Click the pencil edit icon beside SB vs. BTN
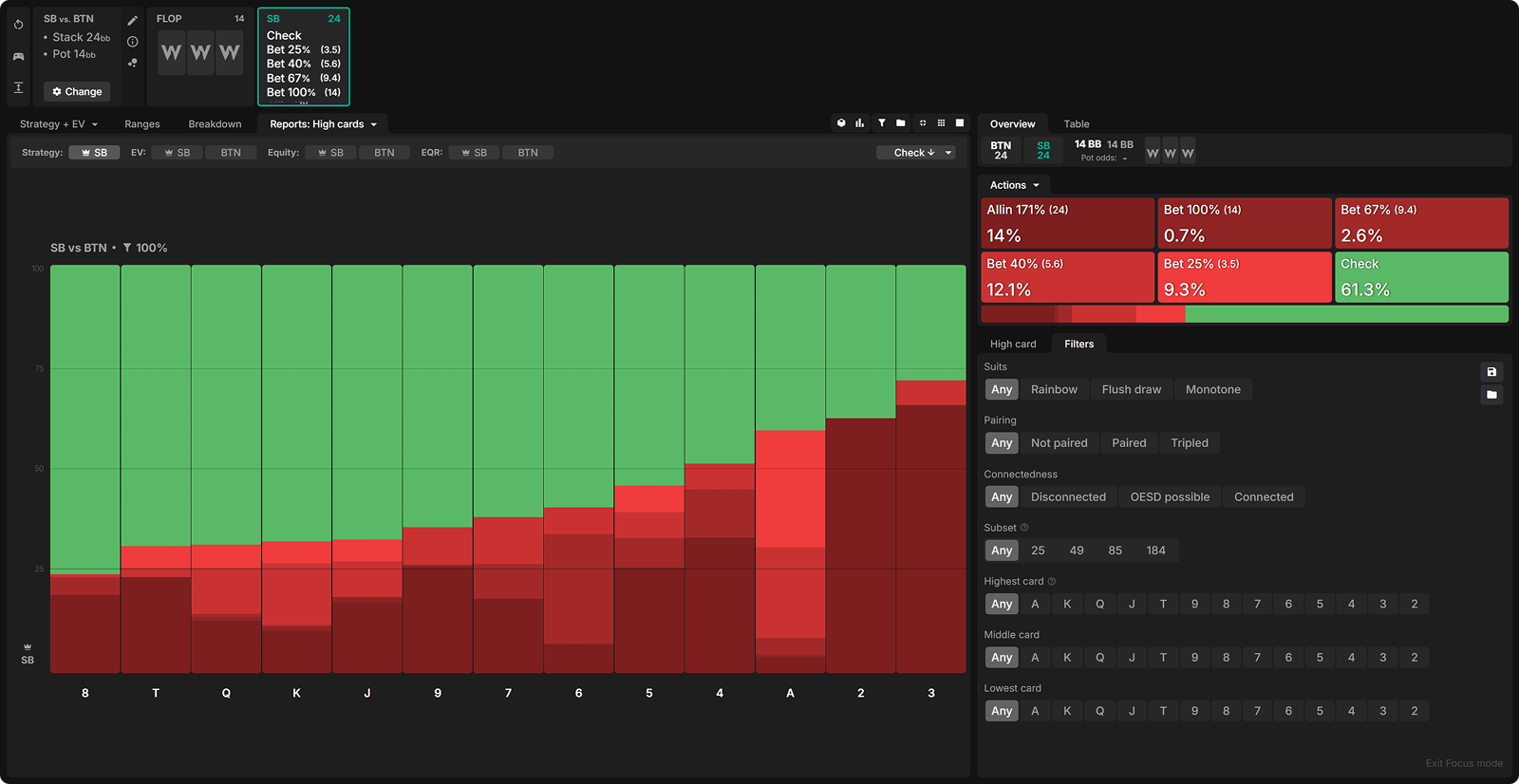Viewport: 1519px width, 784px height. click(x=133, y=20)
